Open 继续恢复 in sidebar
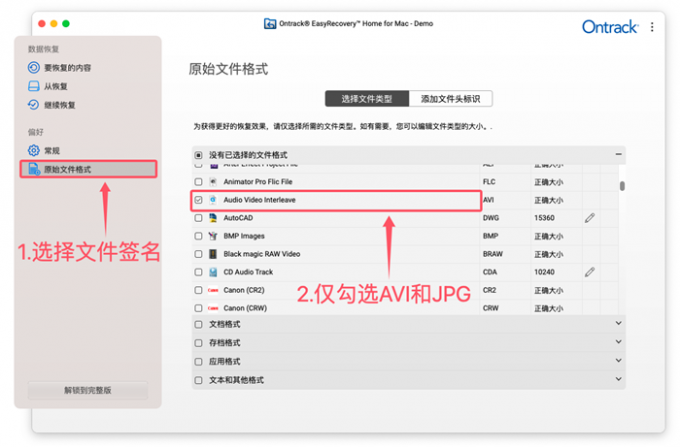This screenshot has width=680, height=447. point(59,105)
